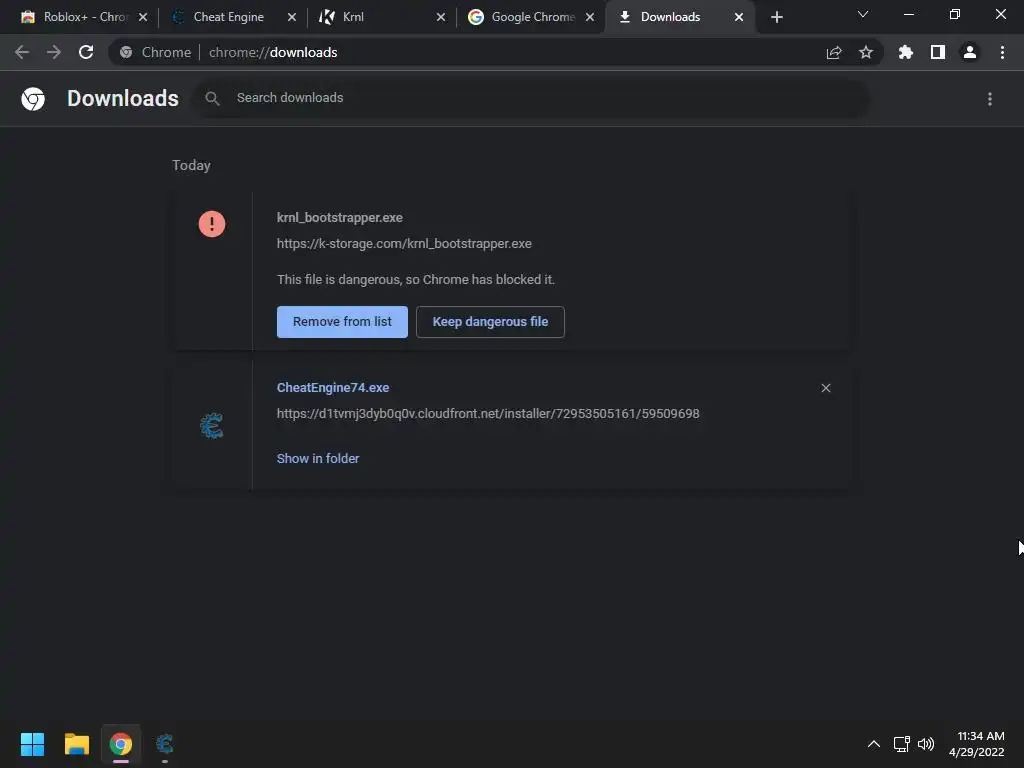Screen dimensions: 1024x768
Task: Click the k-storage.com bootstrapper URL
Action: tap(404, 244)
